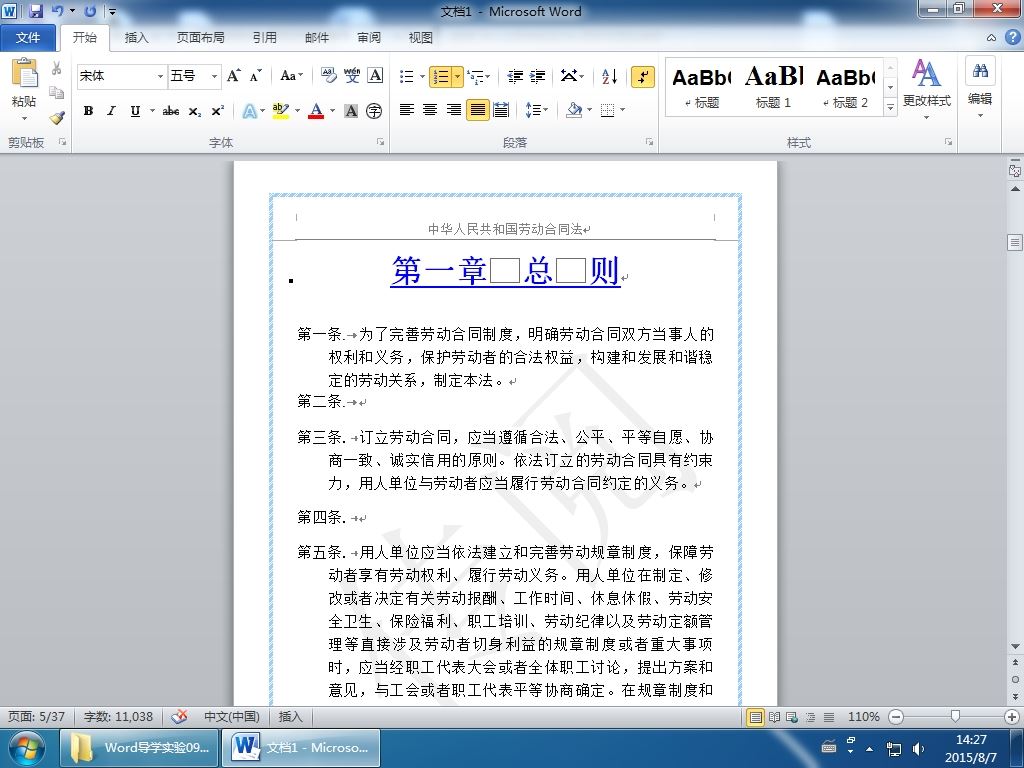Click the vertical scrollbar down arrow
Image resolution: width=1024 pixels, height=768 pixels.
coord(1015,646)
